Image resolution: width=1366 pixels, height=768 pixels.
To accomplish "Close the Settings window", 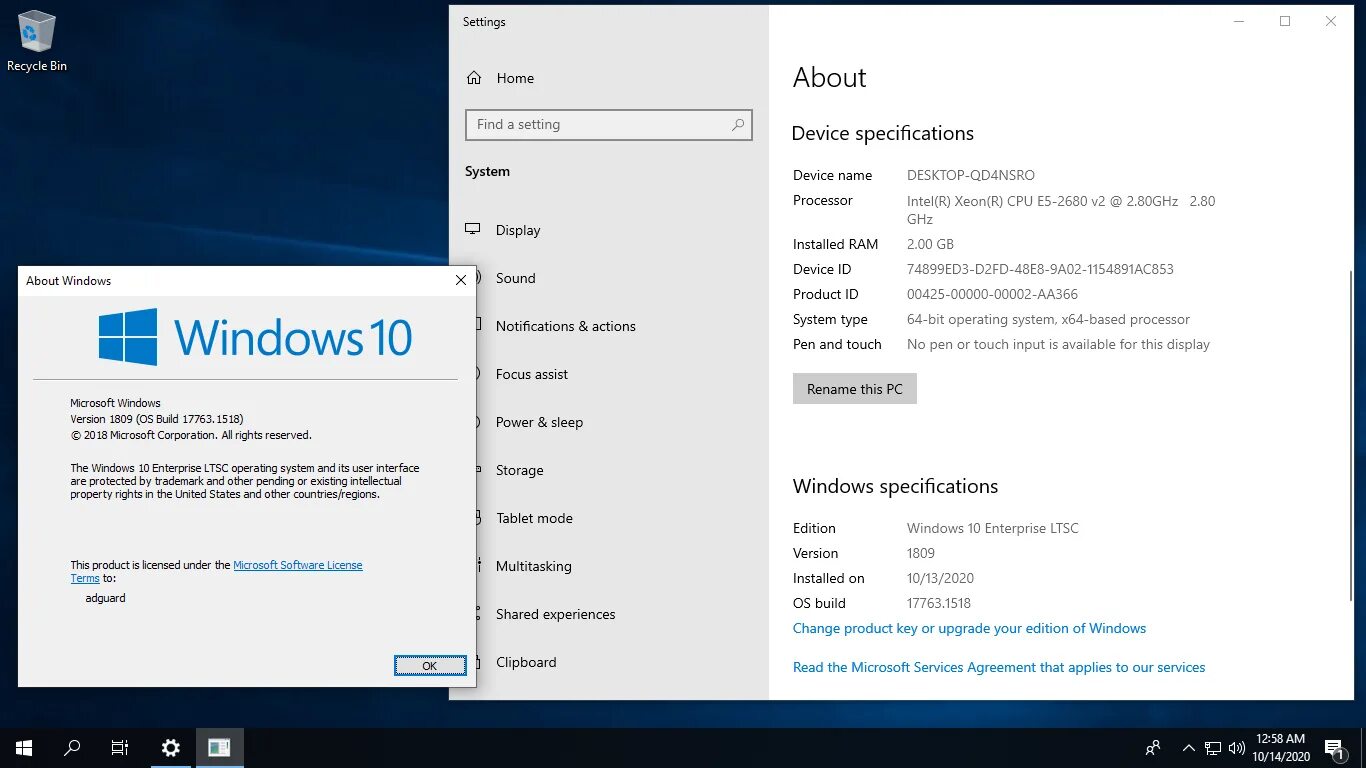I will [x=1331, y=21].
